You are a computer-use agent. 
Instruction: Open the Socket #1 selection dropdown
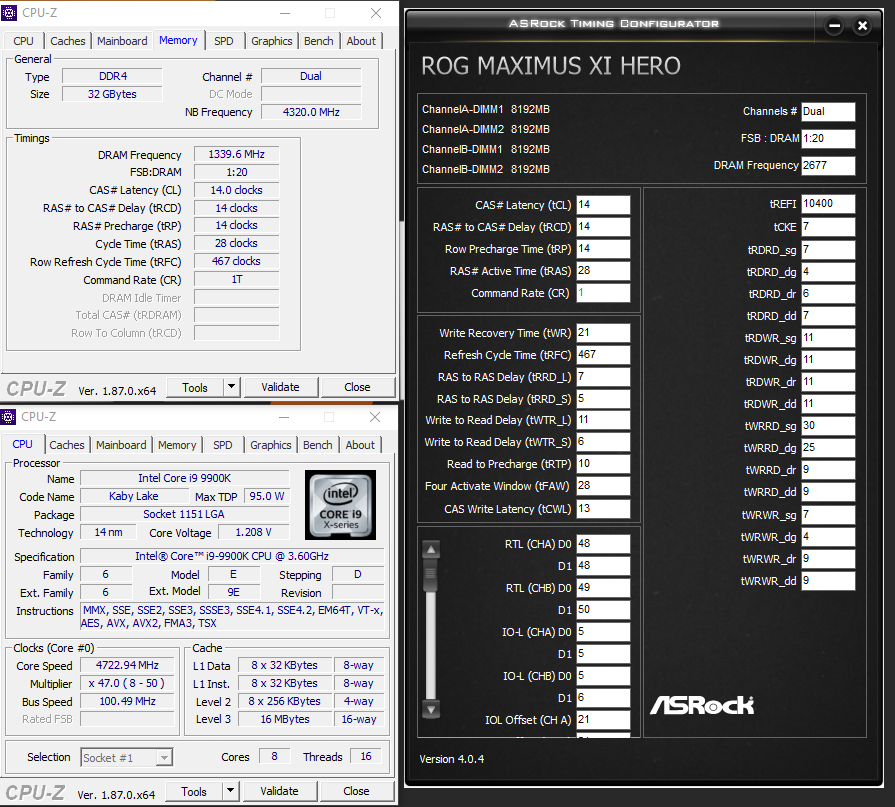click(164, 757)
